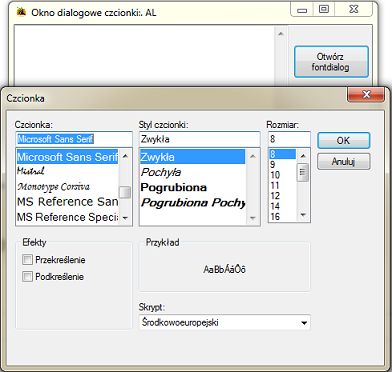Viewport: 392px width, 372px height.
Task: Click the main window text area
Action: (144, 57)
